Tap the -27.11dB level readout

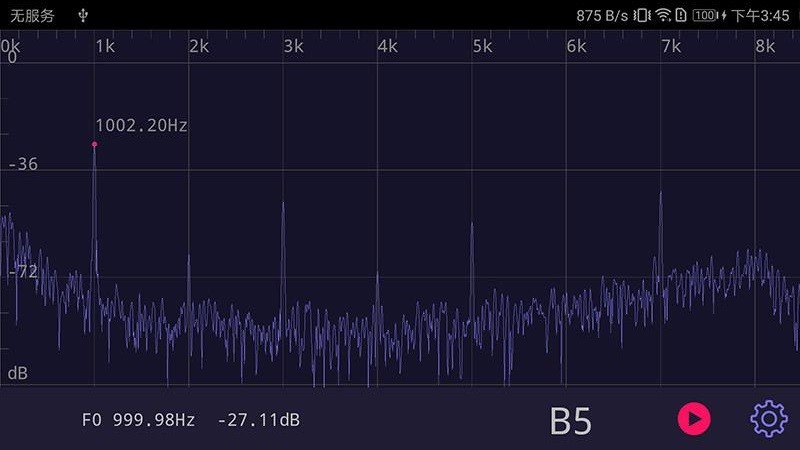click(x=258, y=420)
